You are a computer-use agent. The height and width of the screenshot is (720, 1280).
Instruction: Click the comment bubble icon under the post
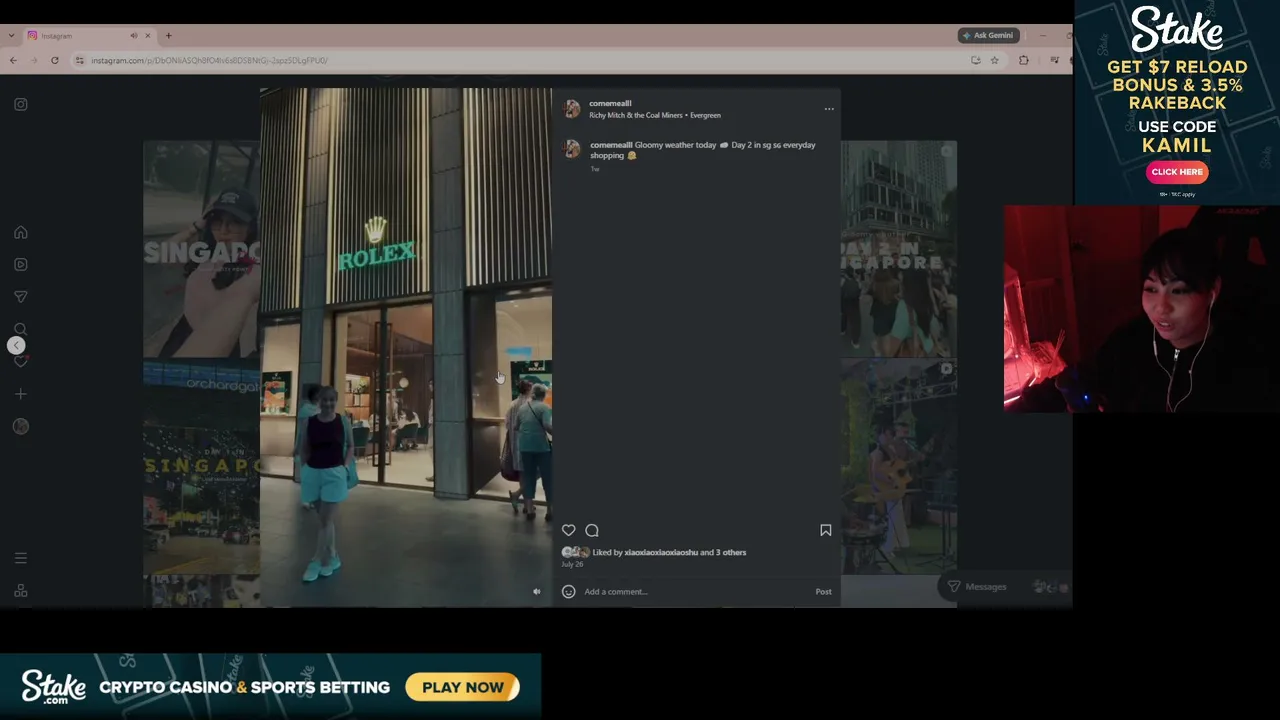592,530
